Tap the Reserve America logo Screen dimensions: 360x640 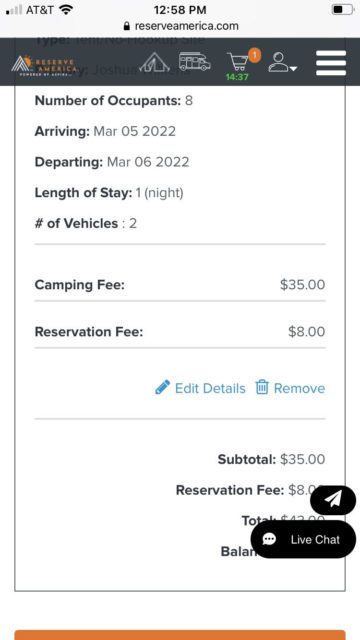pyautogui.click(x=44, y=63)
